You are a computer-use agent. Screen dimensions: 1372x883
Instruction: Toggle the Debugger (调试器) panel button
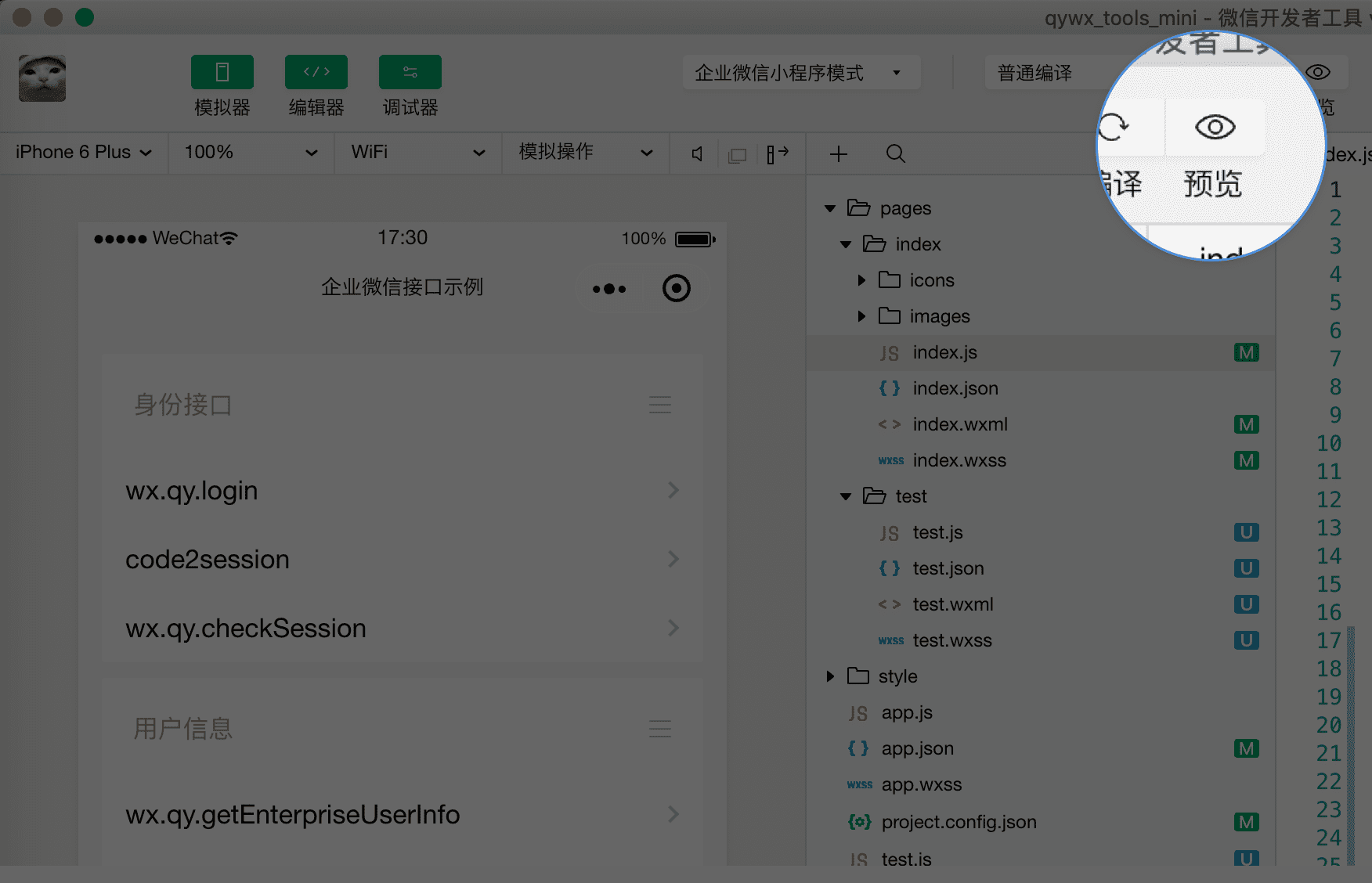(x=410, y=72)
